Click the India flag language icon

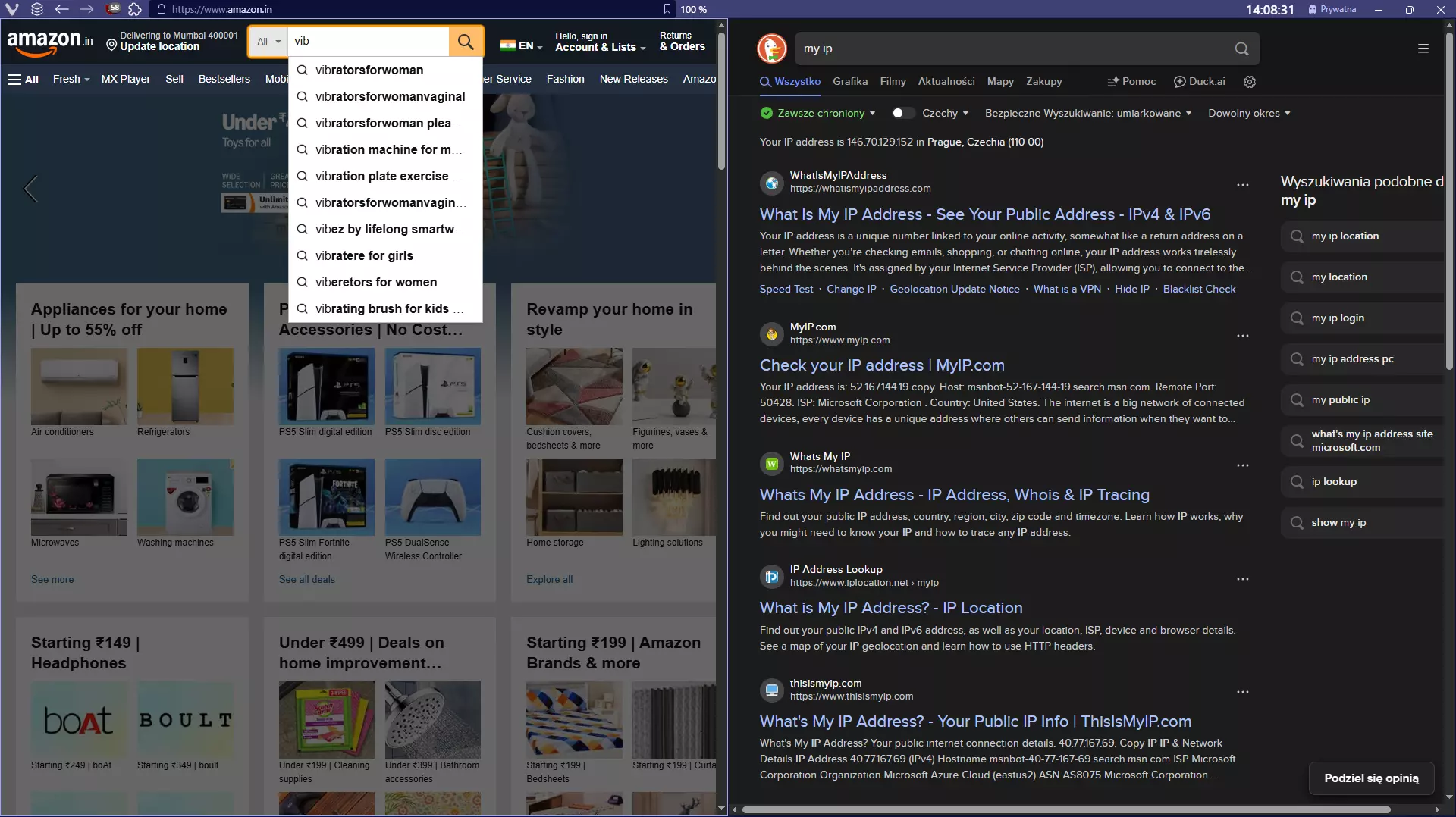[x=507, y=45]
